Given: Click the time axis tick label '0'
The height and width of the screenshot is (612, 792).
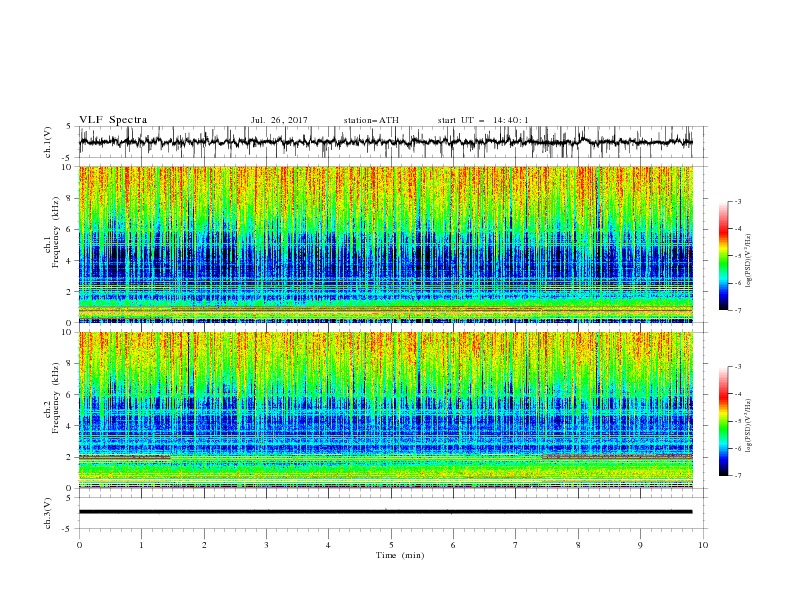Looking at the screenshot, I should 79,545.
